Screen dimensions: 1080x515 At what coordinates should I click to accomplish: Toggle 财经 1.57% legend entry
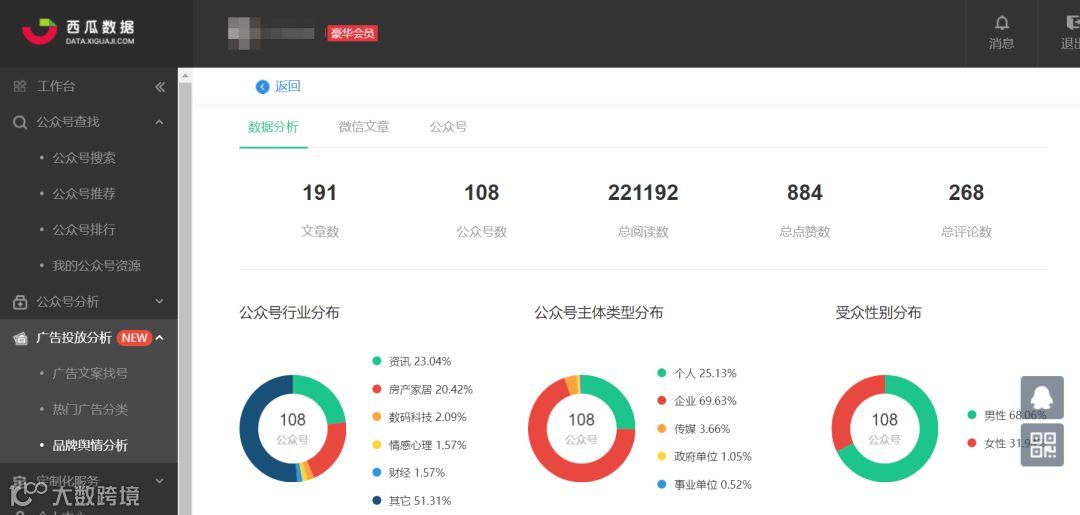408,472
